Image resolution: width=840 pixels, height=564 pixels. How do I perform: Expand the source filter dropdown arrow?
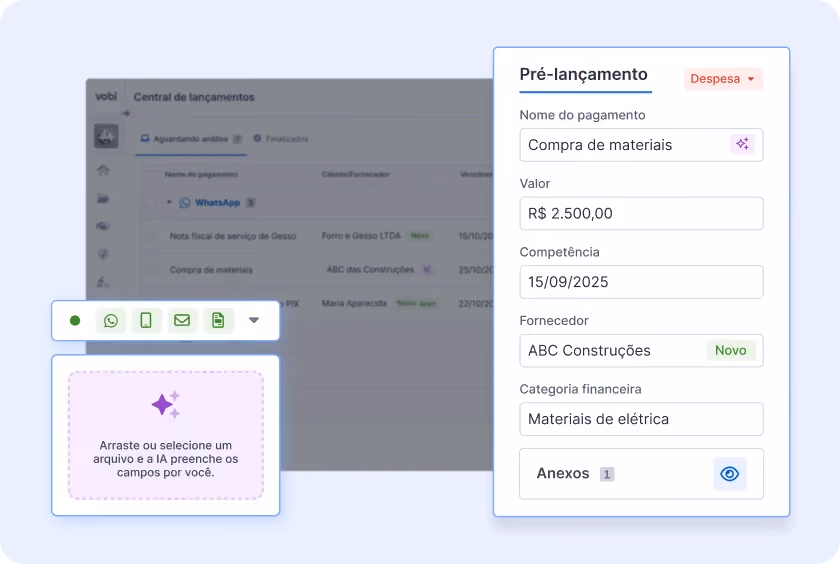click(x=254, y=320)
